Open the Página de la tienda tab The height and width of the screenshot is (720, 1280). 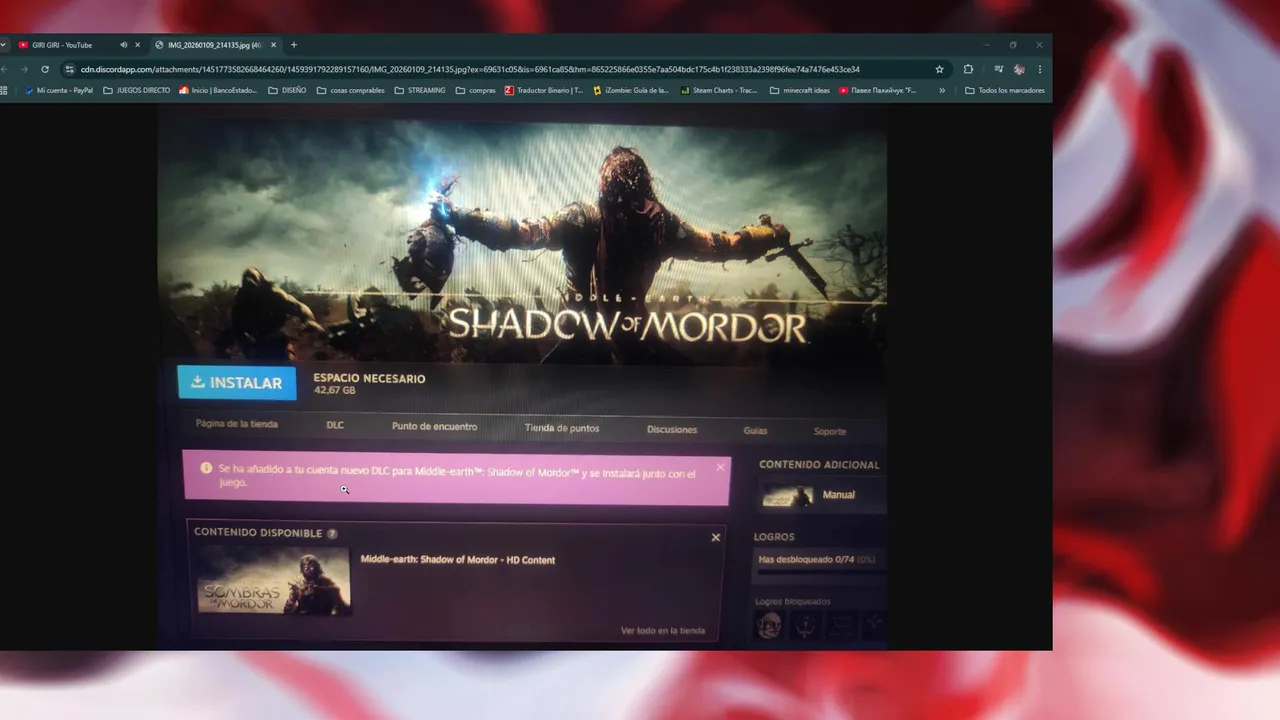[237, 424]
